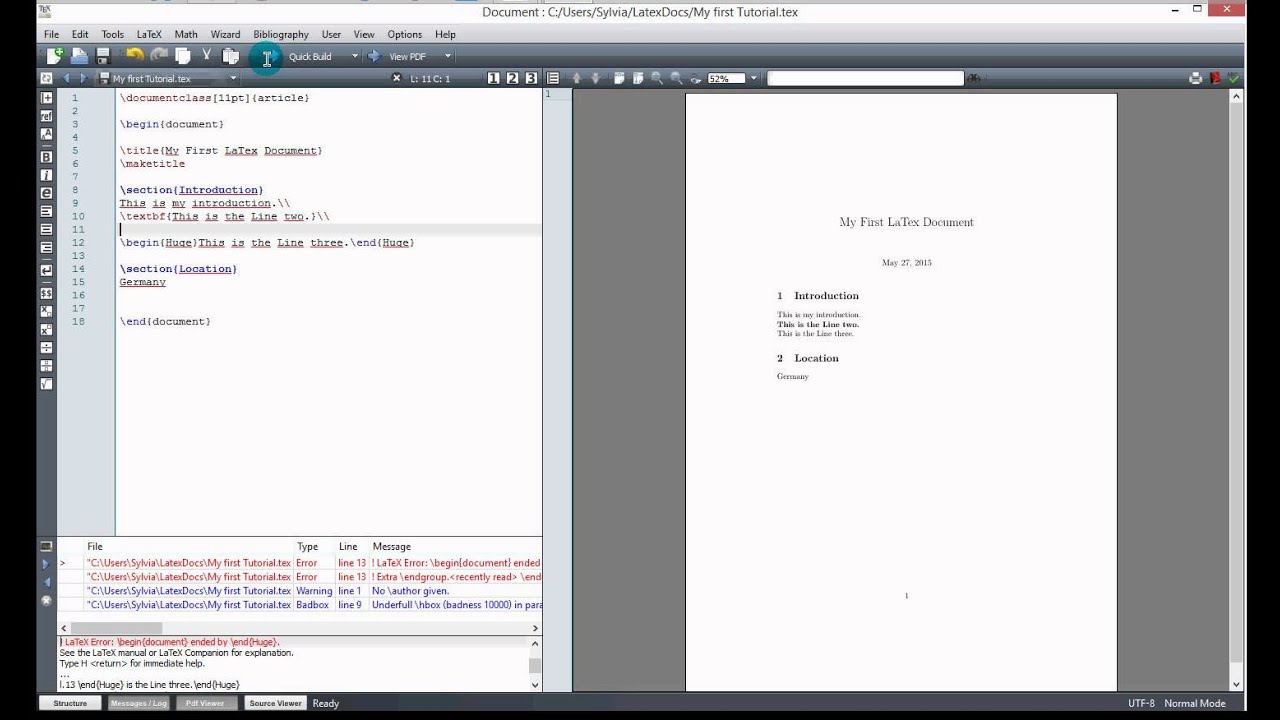1280x720 pixels.
Task: Click the PDF fit width icon
Action: pyautogui.click(x=619, y=78)
